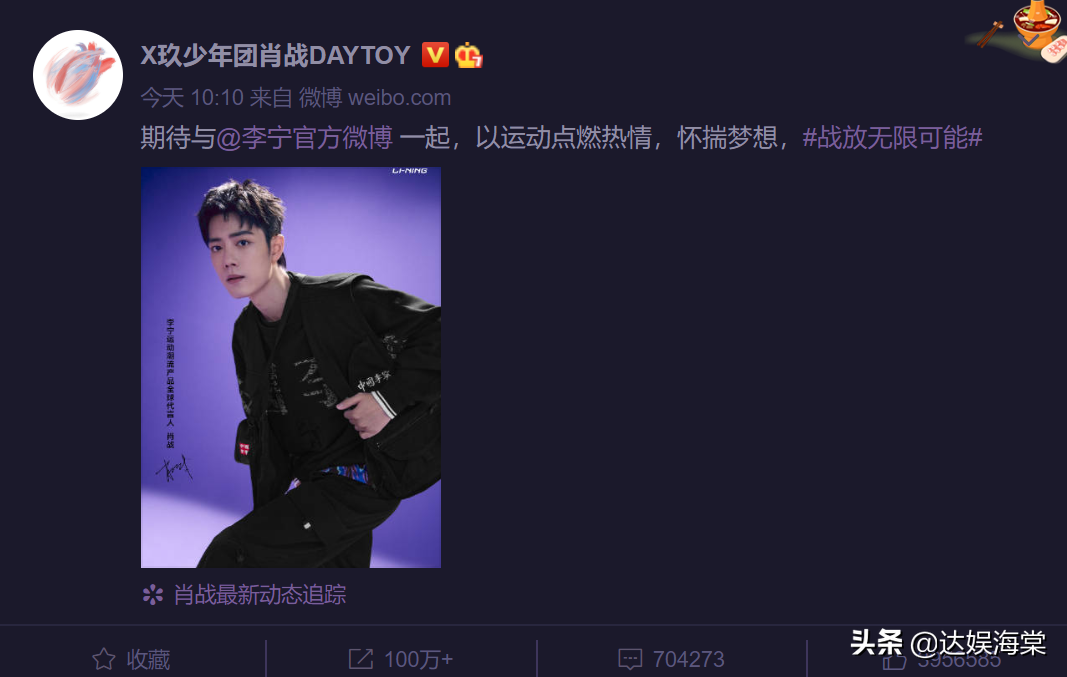The height and width of the screenshot is (677, 1067).
Task: Click the flower icon beside 肖战最新动态追踪
Action: coord(152,595)
